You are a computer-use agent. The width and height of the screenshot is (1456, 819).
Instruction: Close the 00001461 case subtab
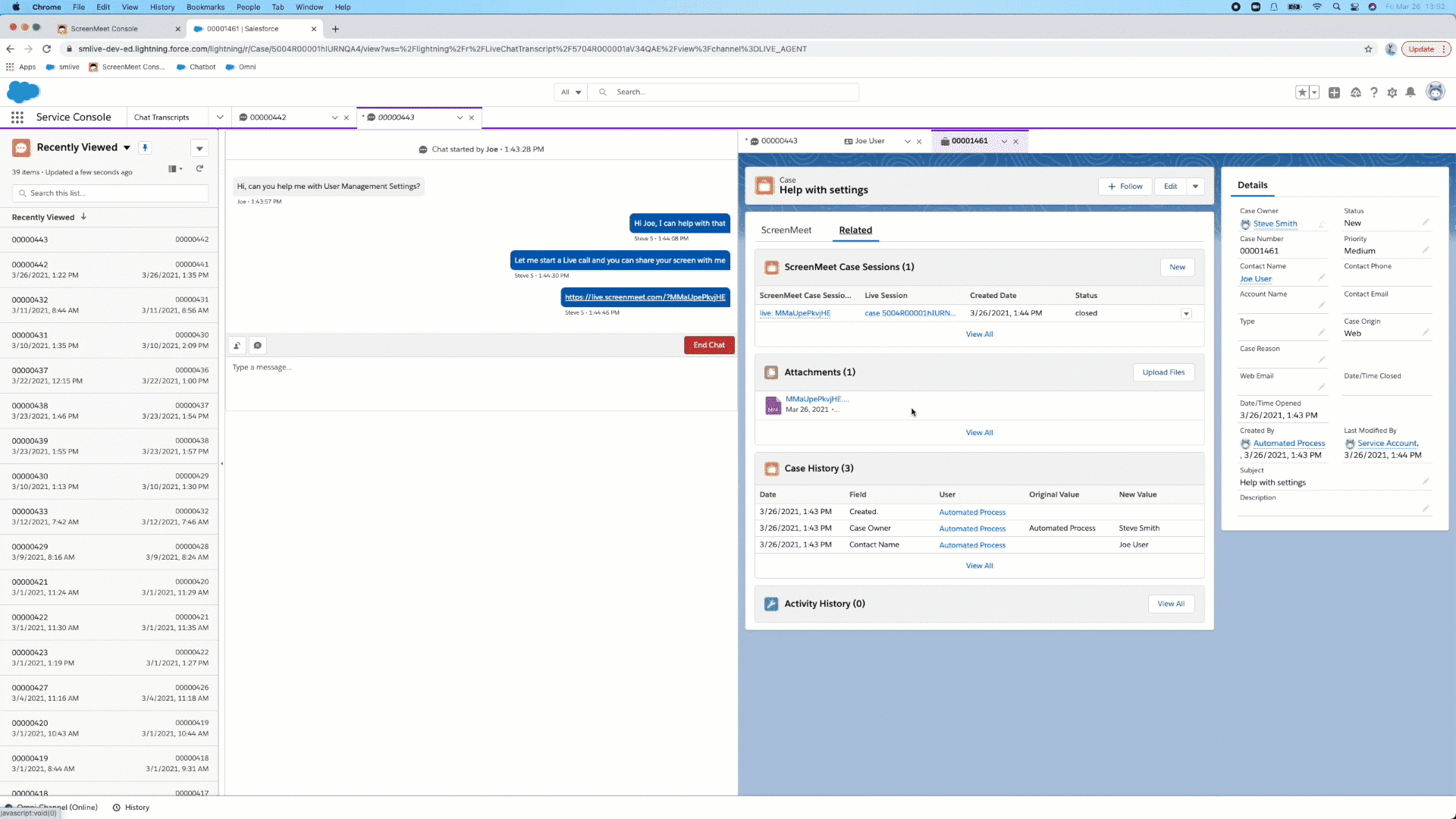coord(1016,142)
